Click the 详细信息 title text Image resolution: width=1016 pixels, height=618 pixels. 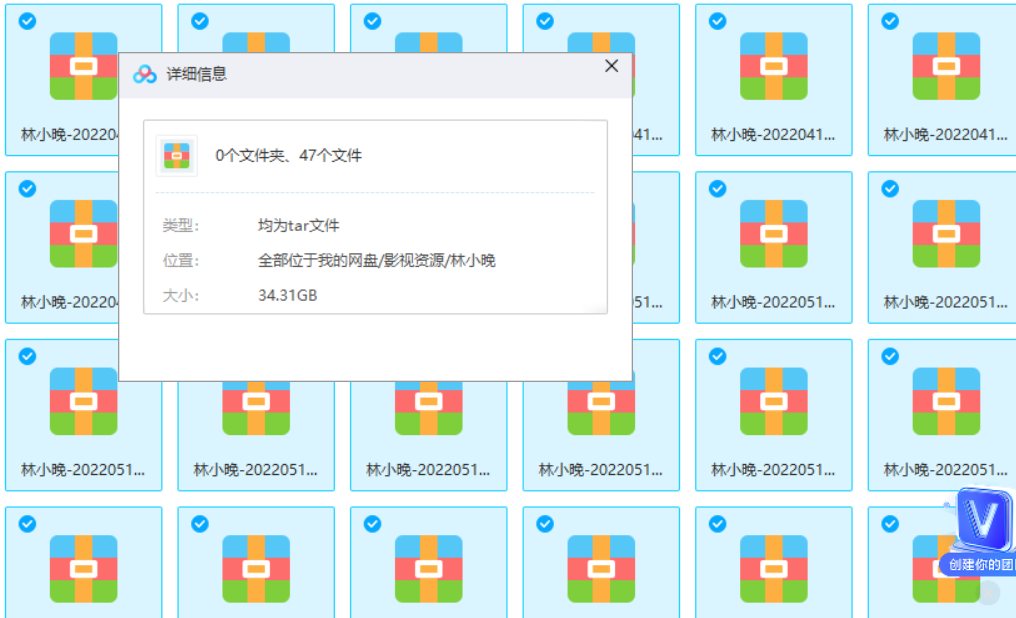click(197, 74)
